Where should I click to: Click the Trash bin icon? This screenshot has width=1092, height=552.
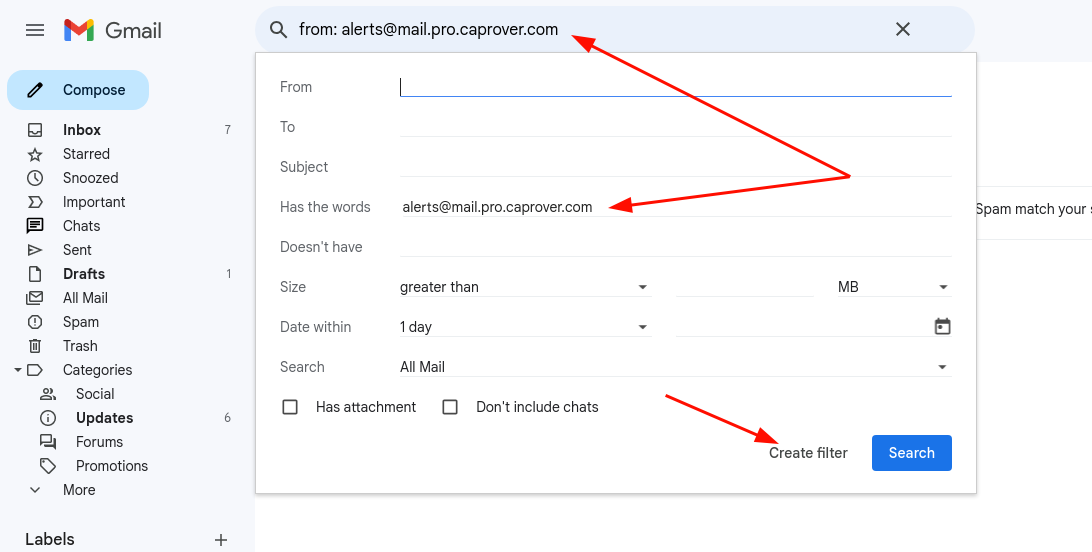coord(35,346)
